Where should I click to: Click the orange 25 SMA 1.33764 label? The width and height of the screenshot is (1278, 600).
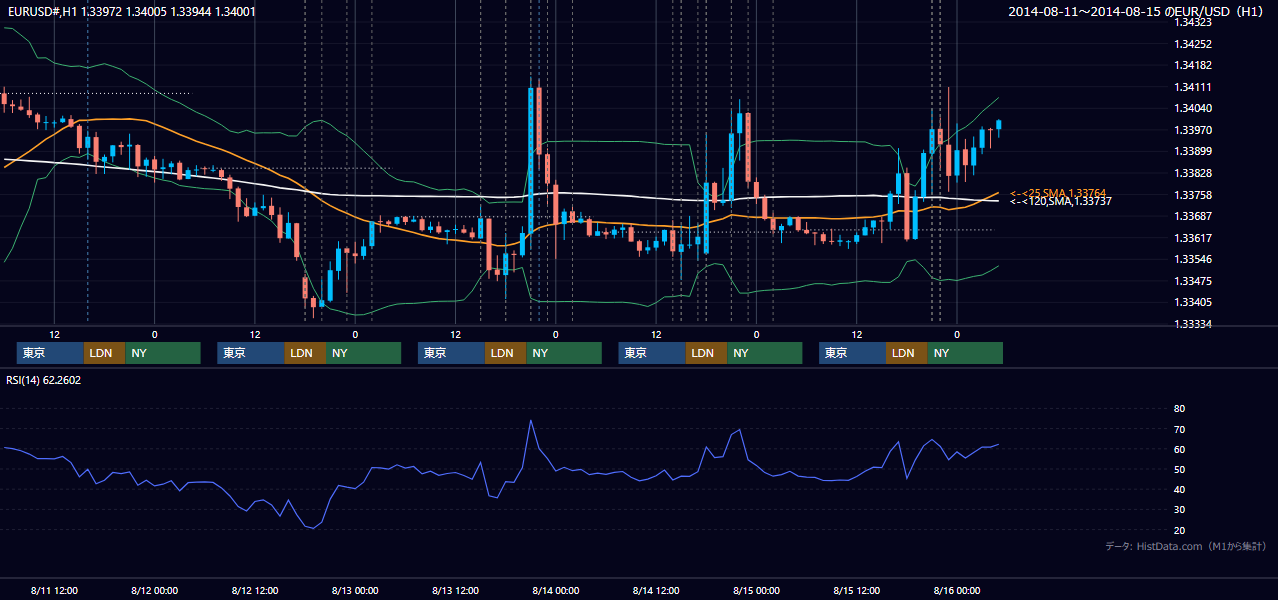(1058, 193)
